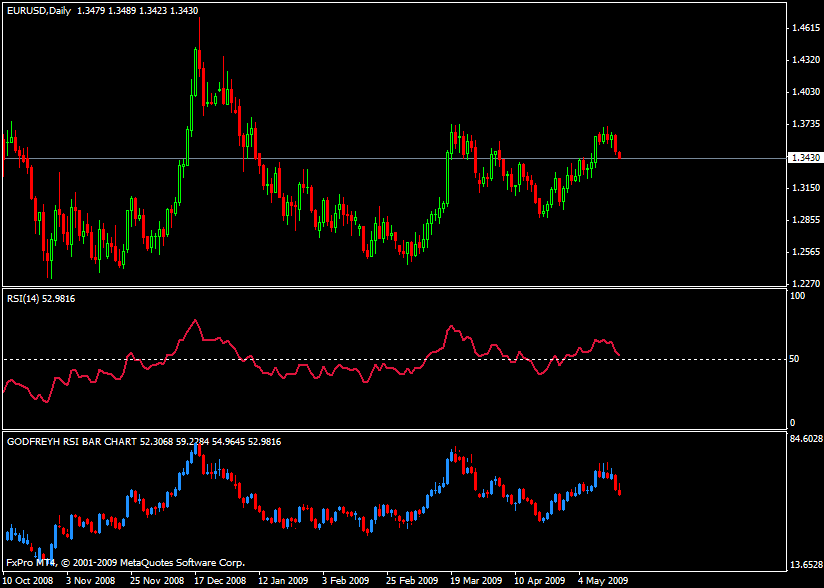Viewport: 824px width, 588px height.
Task: Click the FxPro MT4 MetaQuotes copyright text
Action: pos(125,562)
